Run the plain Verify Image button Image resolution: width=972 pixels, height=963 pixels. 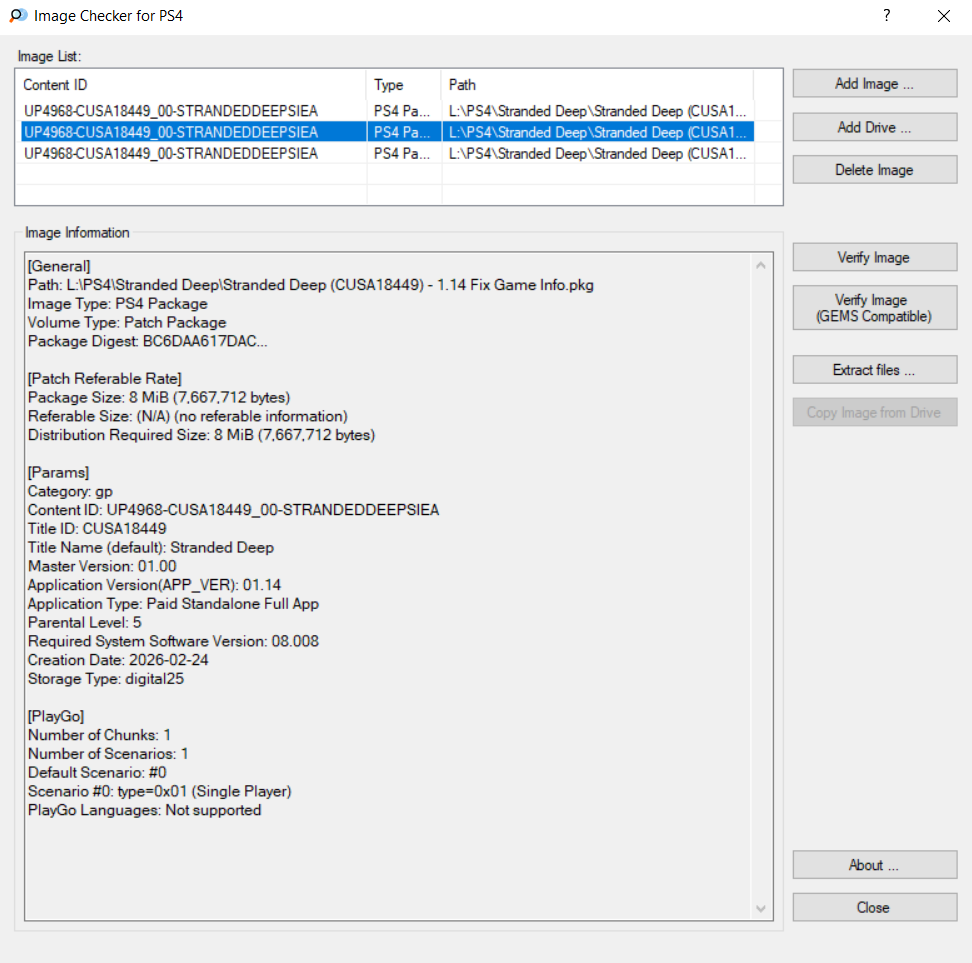click(874, 258)
